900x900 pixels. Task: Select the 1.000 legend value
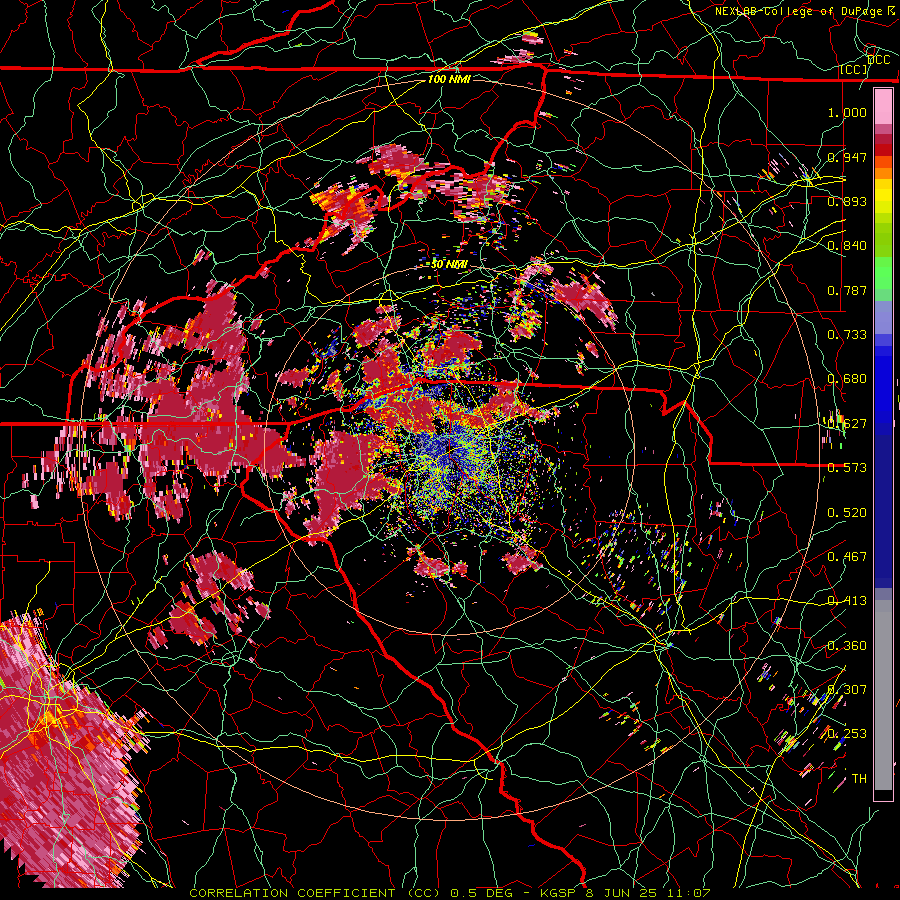[x=847, y=112]
